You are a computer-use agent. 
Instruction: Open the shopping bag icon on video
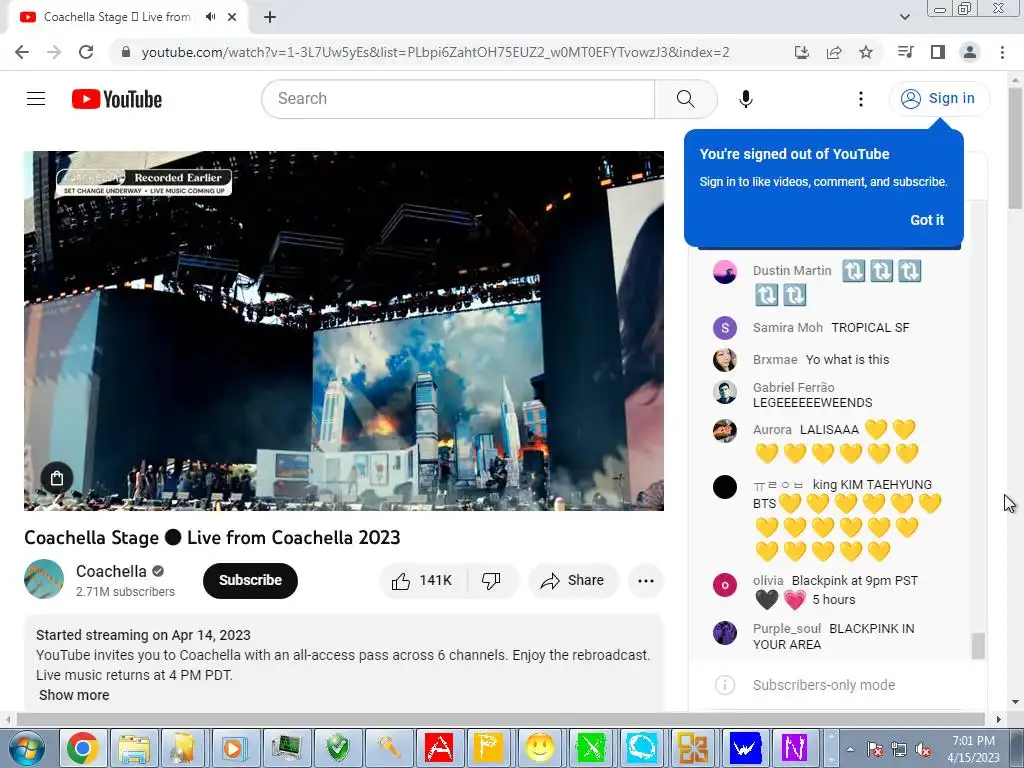coord(57,478)
